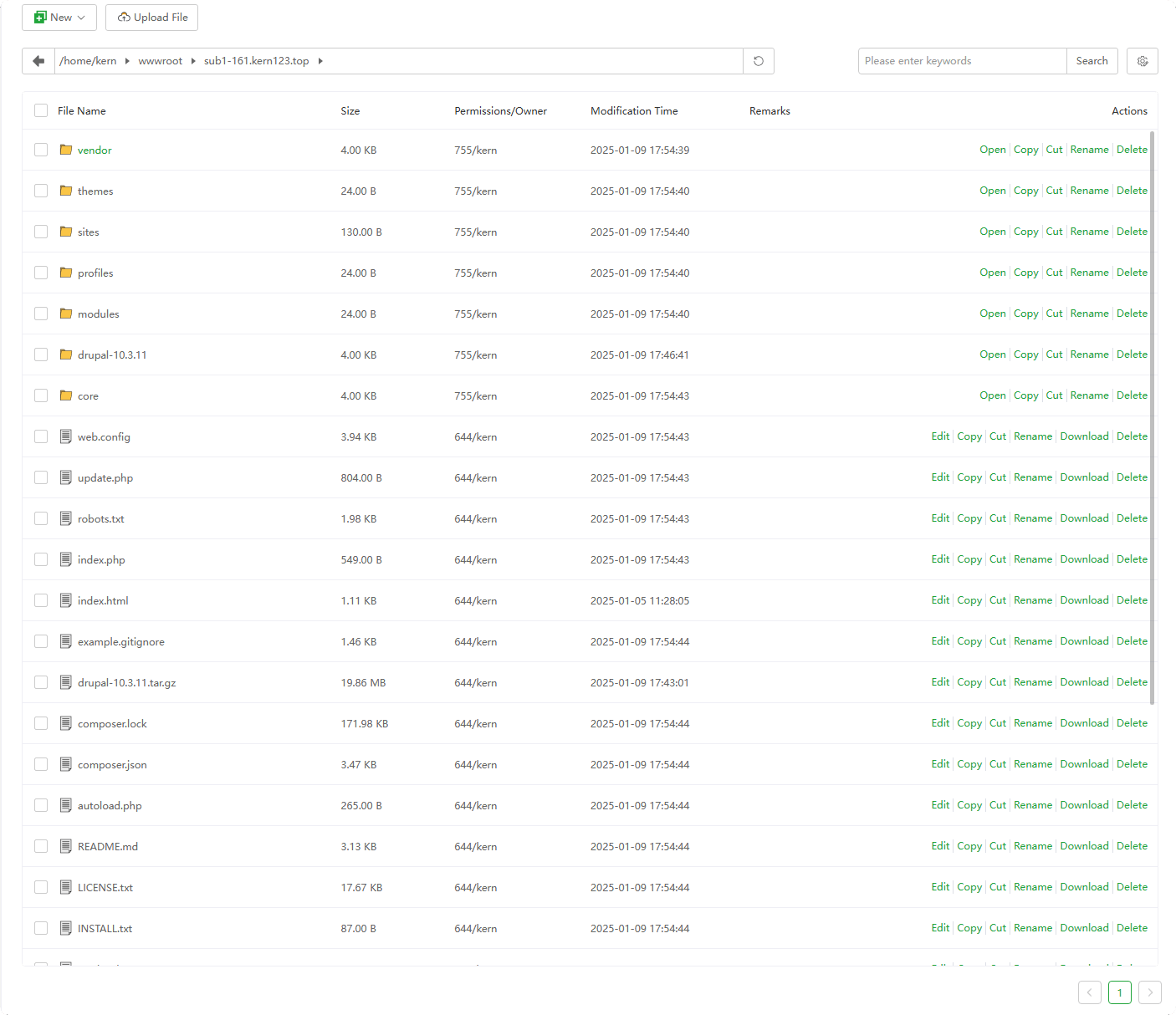Click the LICENSE.txt file icon
Screen dimensions: 1176x1015
pos(66,887)
